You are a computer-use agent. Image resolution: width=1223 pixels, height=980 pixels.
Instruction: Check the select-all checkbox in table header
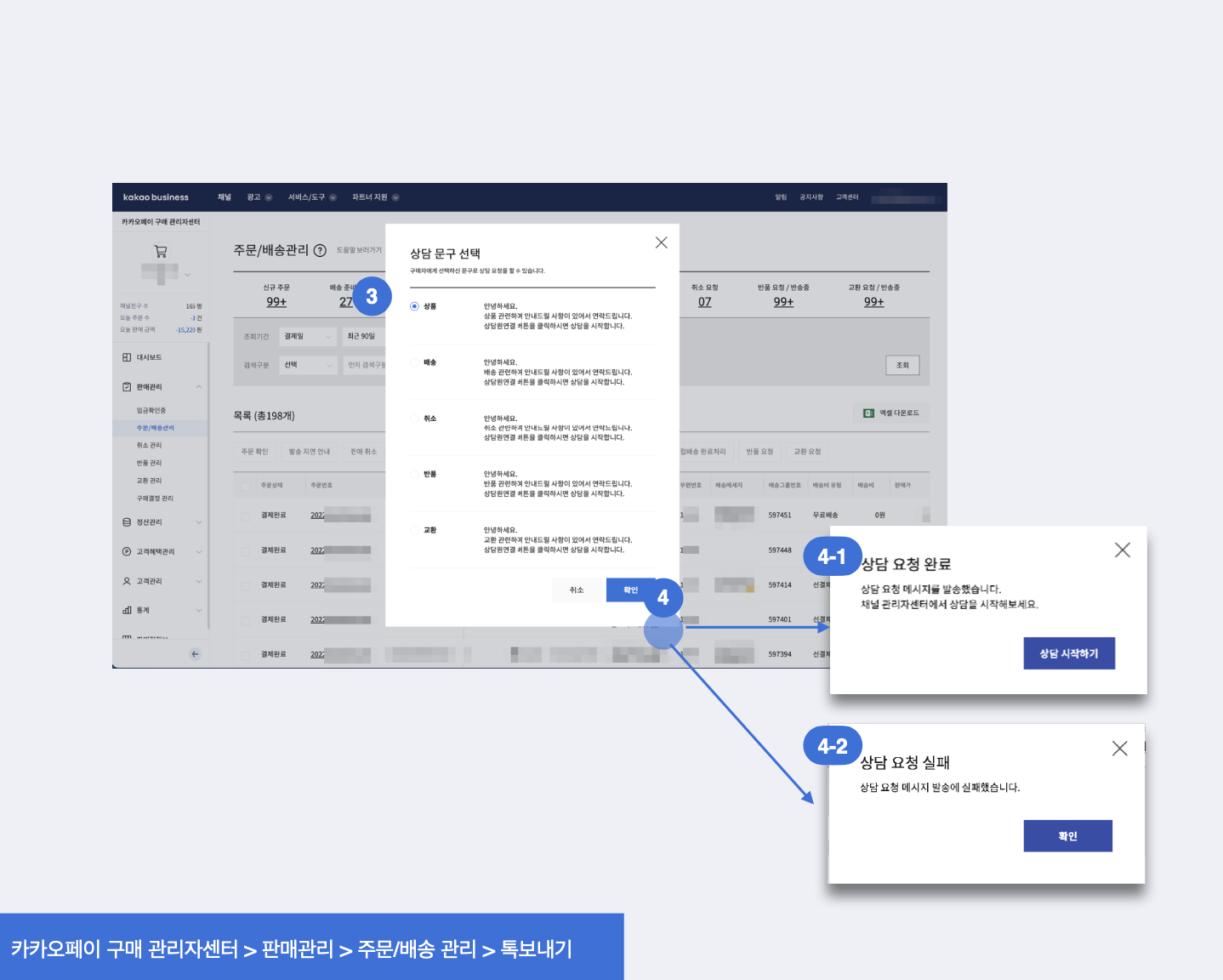(246, 486)
